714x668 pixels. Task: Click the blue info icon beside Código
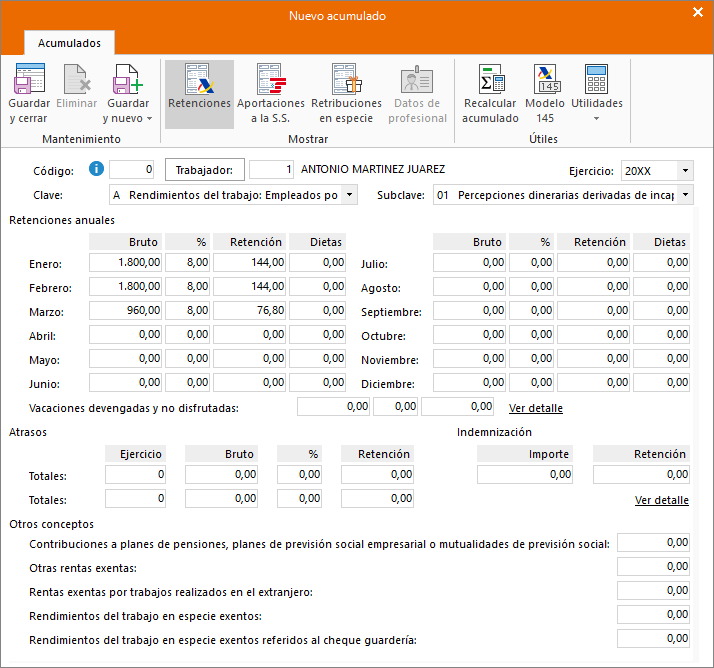[96, 169]
